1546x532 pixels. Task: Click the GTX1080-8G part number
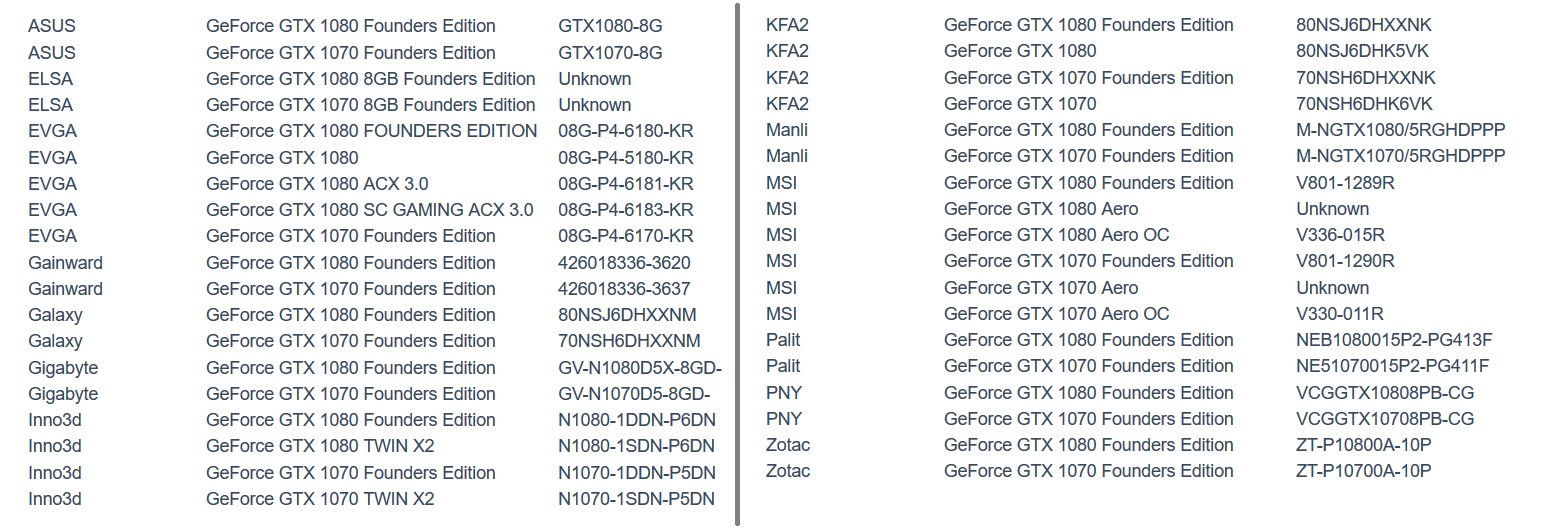tap(610, 26)
